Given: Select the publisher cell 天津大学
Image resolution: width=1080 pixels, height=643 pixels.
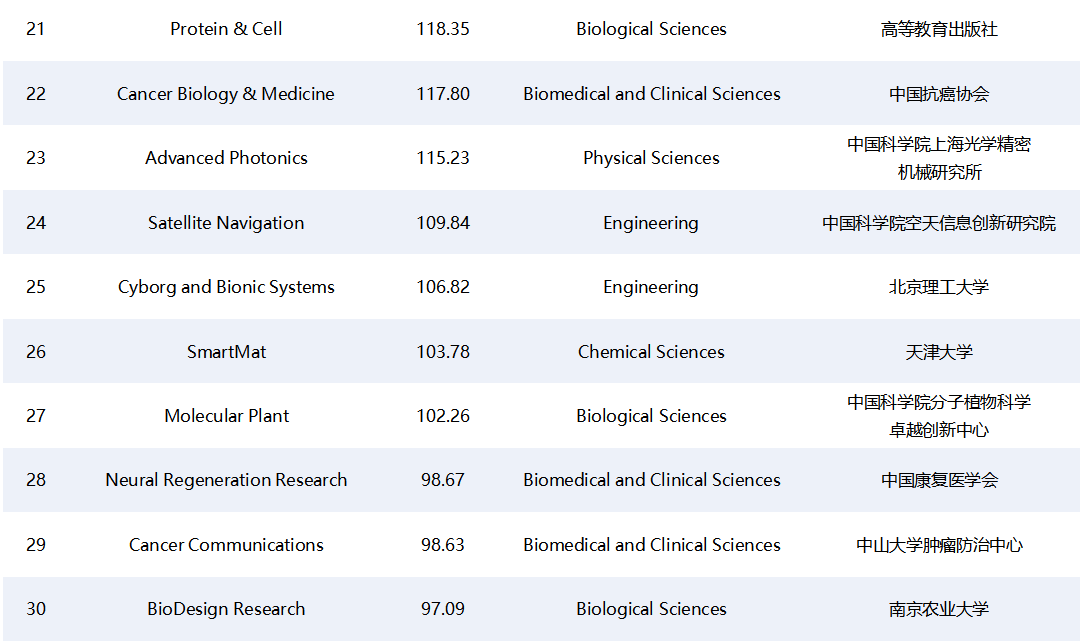Looking at the screenshot, I should [939, 352].
